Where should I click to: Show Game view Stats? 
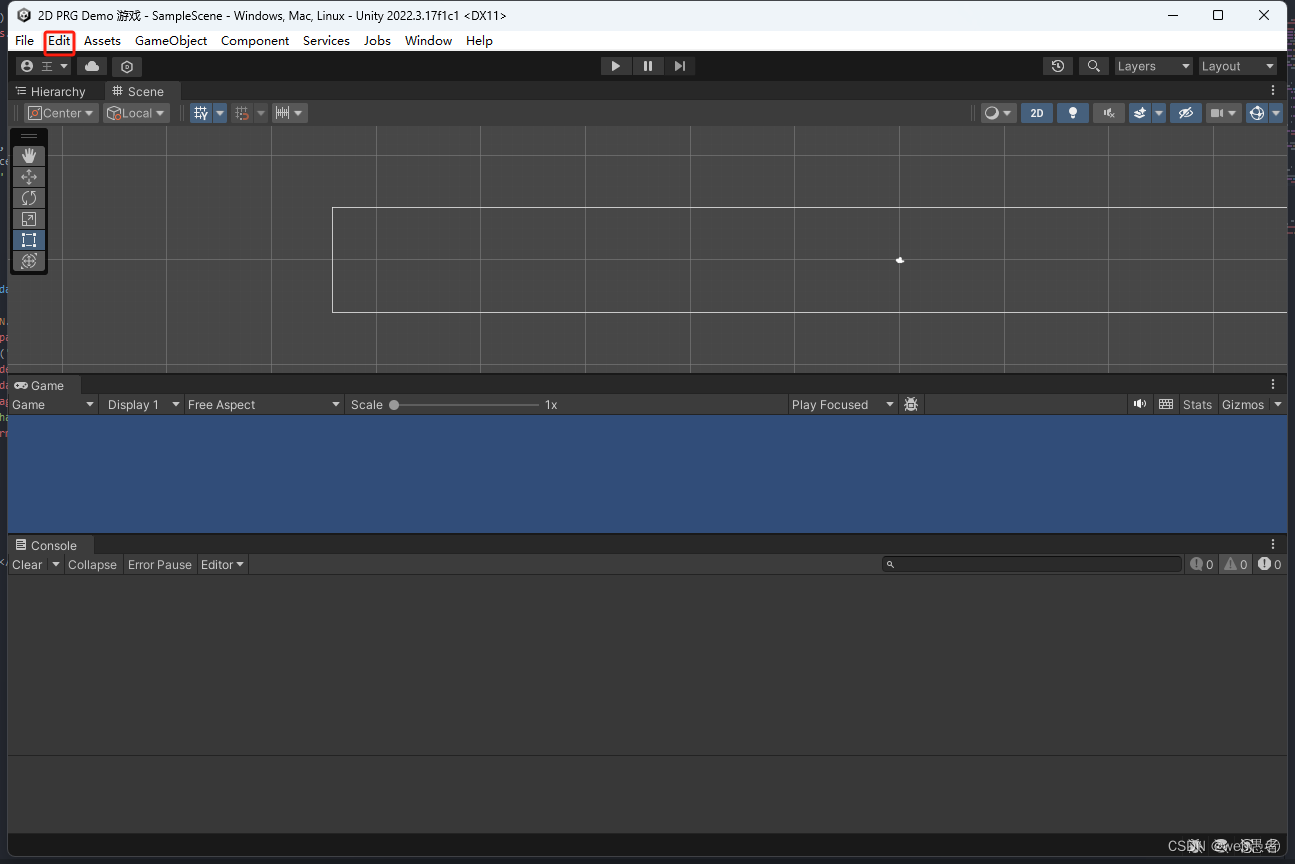coord(1197,404)
